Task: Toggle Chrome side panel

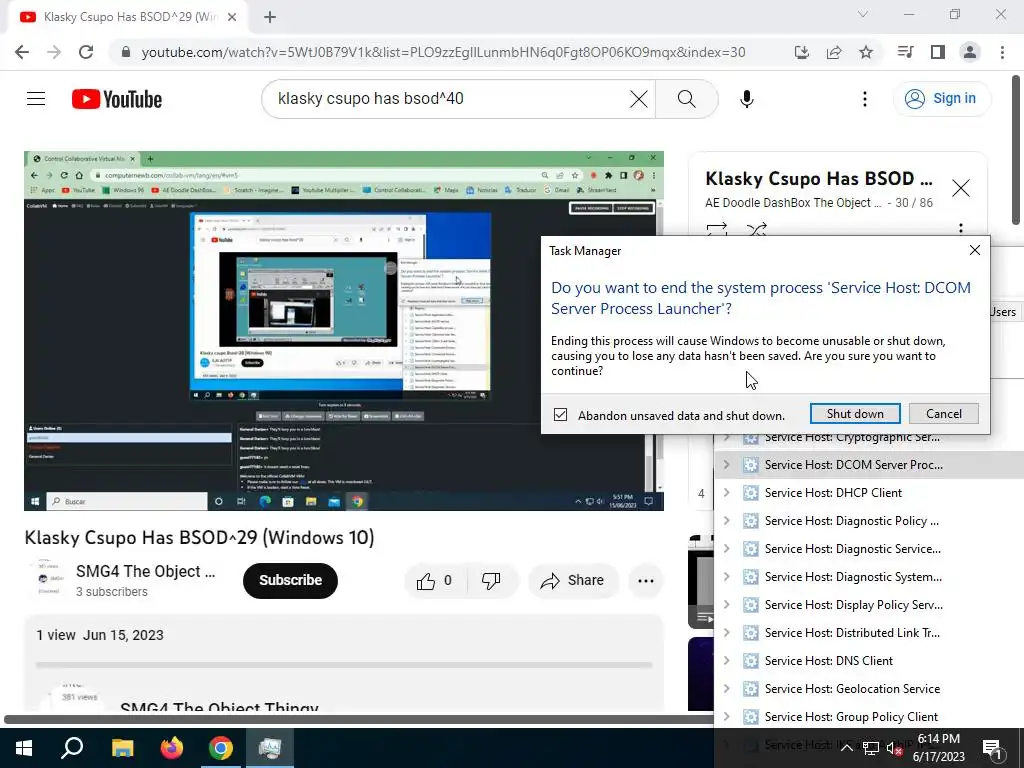Action: [x=938, y=52]
